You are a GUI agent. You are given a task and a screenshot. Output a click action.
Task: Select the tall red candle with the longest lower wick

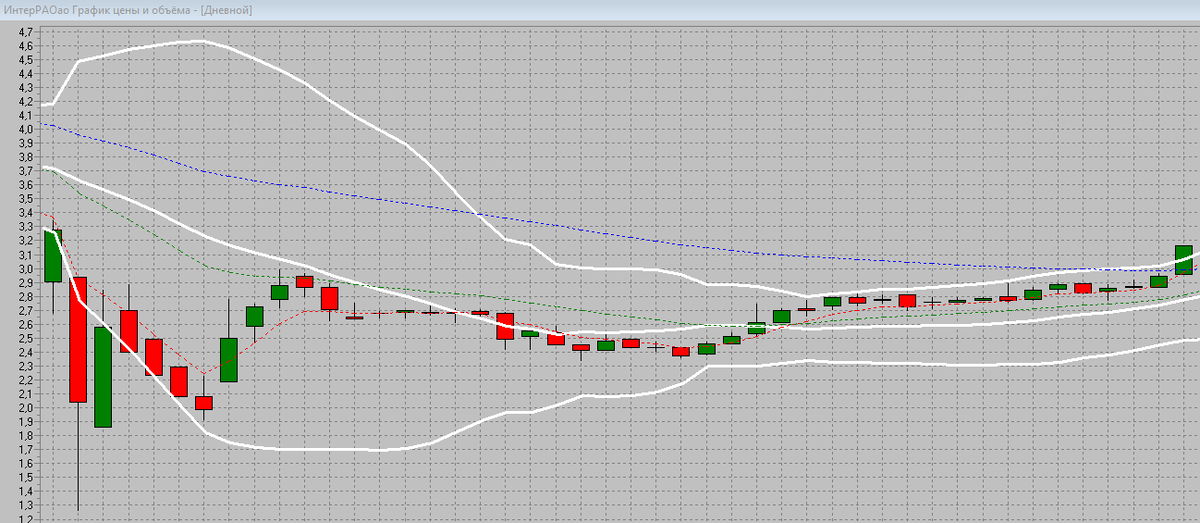click(x=78, y=340)
